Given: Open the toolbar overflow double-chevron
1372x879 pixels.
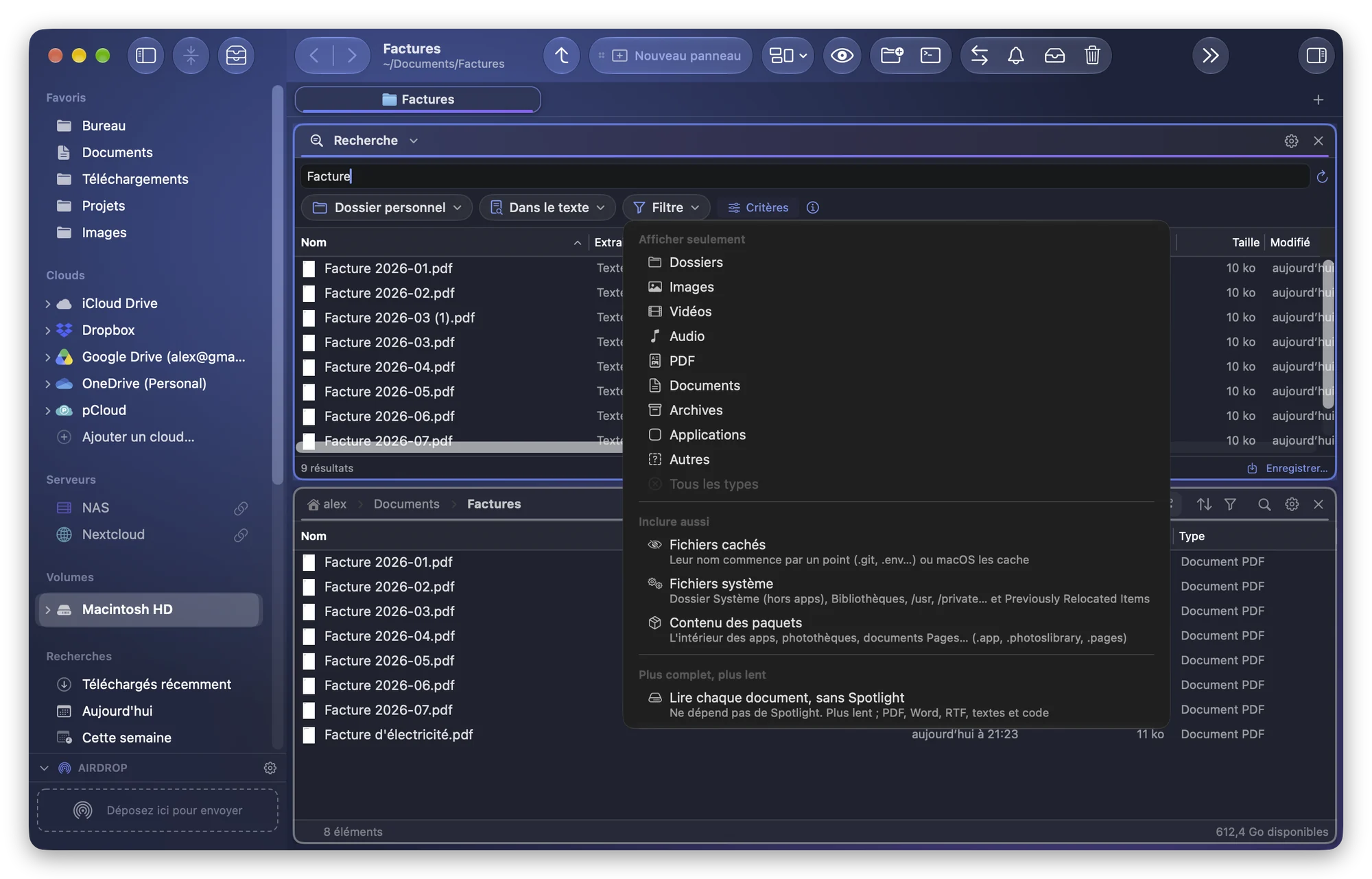Looking at the screenshot, I should coord(1210,56).
